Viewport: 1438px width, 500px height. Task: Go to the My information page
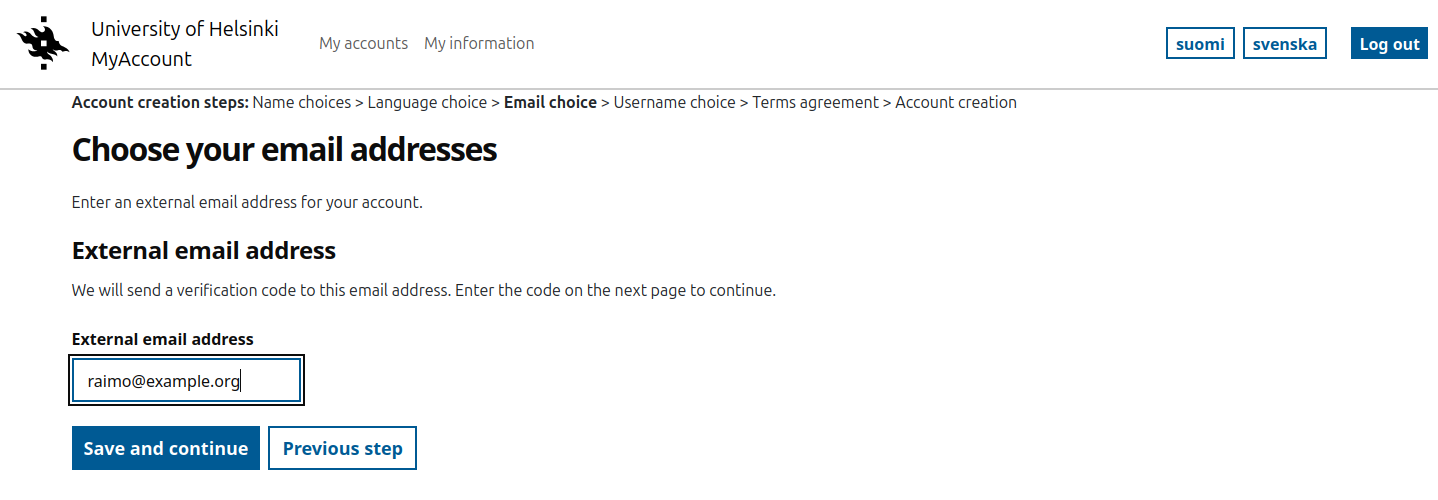pos(479,43)
